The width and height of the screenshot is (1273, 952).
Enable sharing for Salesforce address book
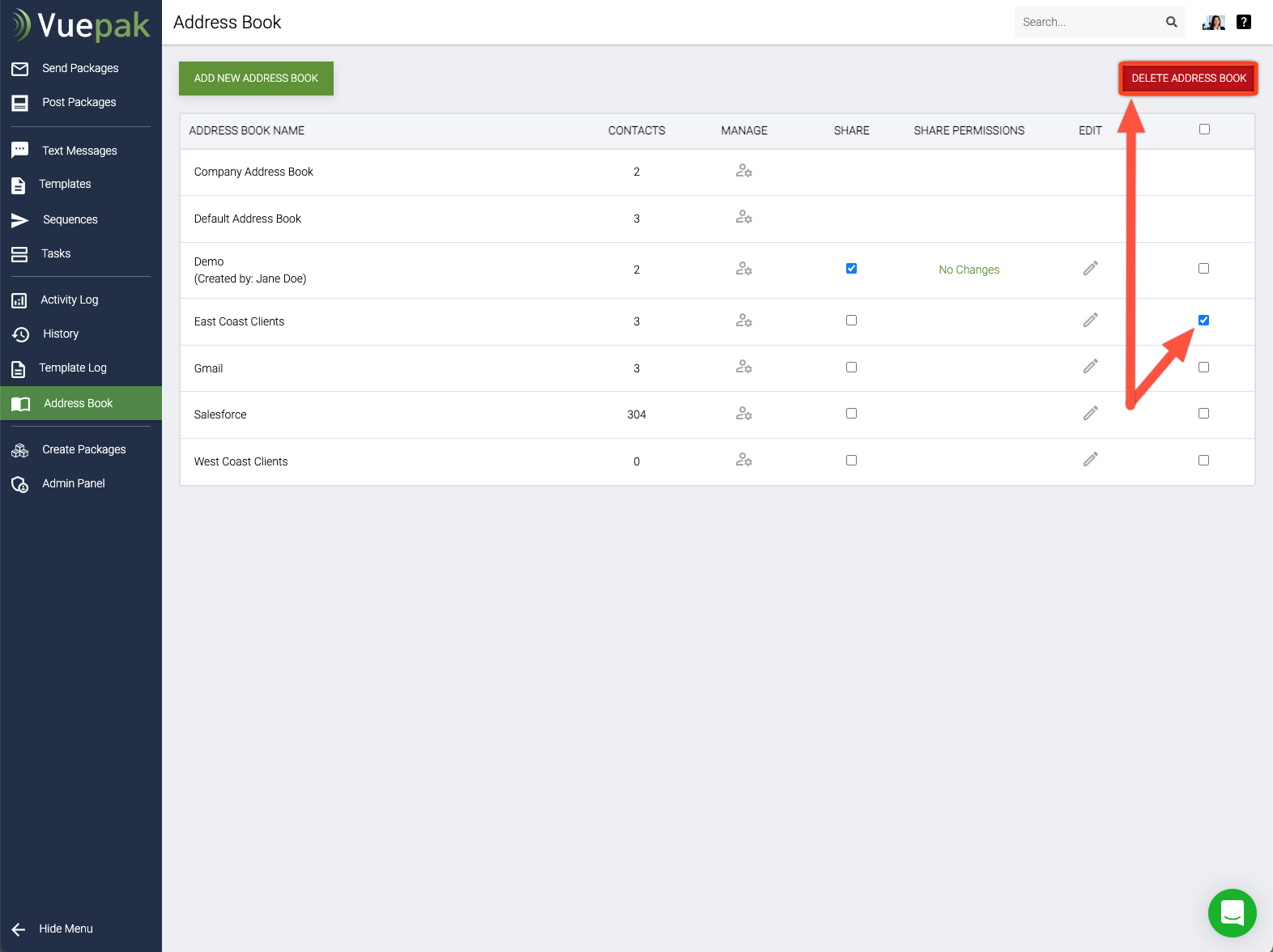851,414
